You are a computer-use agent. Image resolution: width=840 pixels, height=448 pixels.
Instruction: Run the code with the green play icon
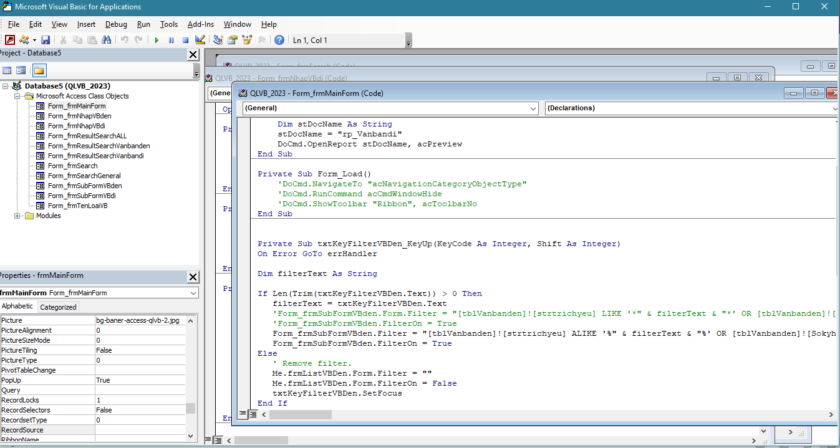[x=157, y=40]
